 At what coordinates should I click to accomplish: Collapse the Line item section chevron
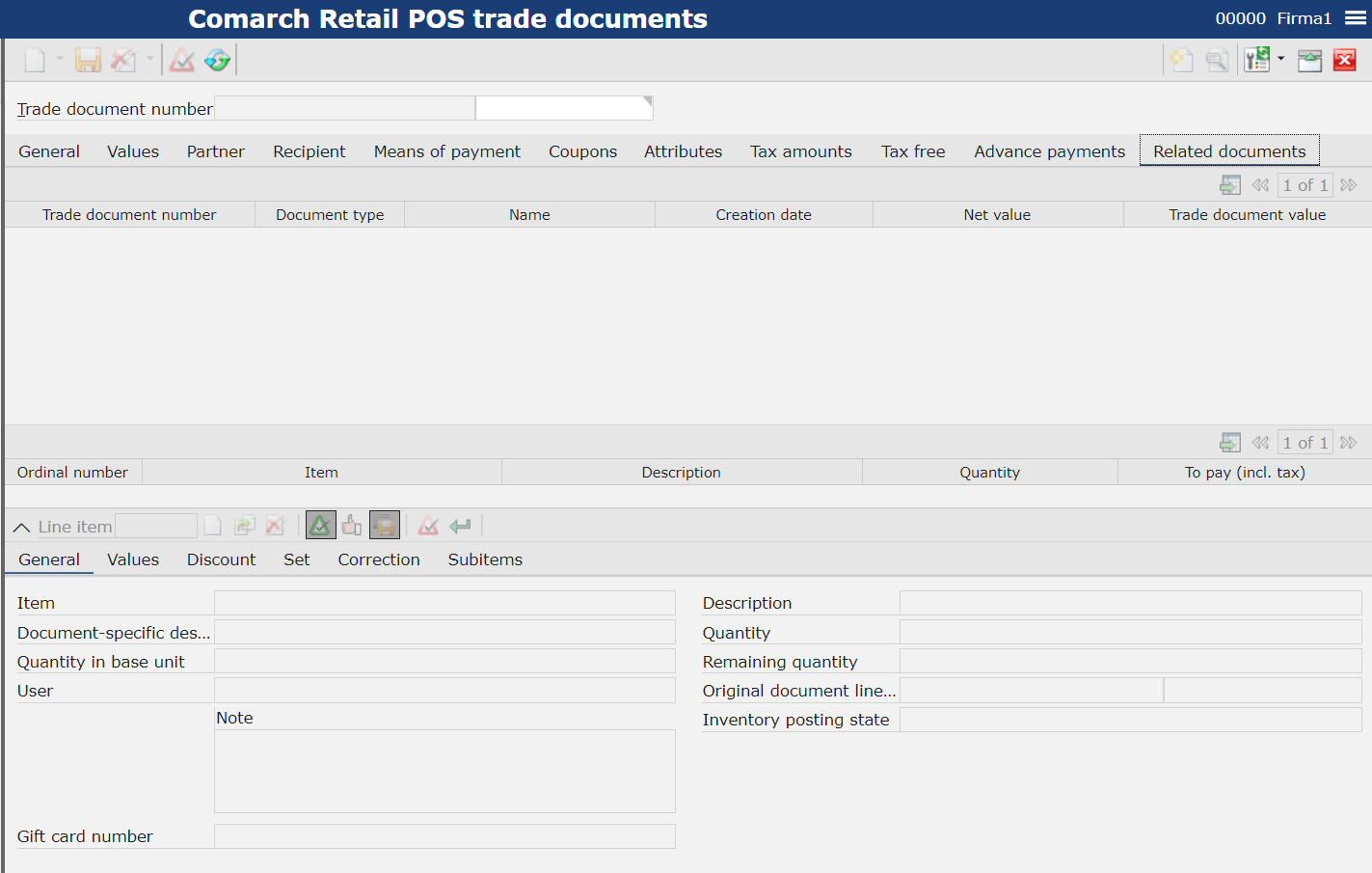[21, 527]
